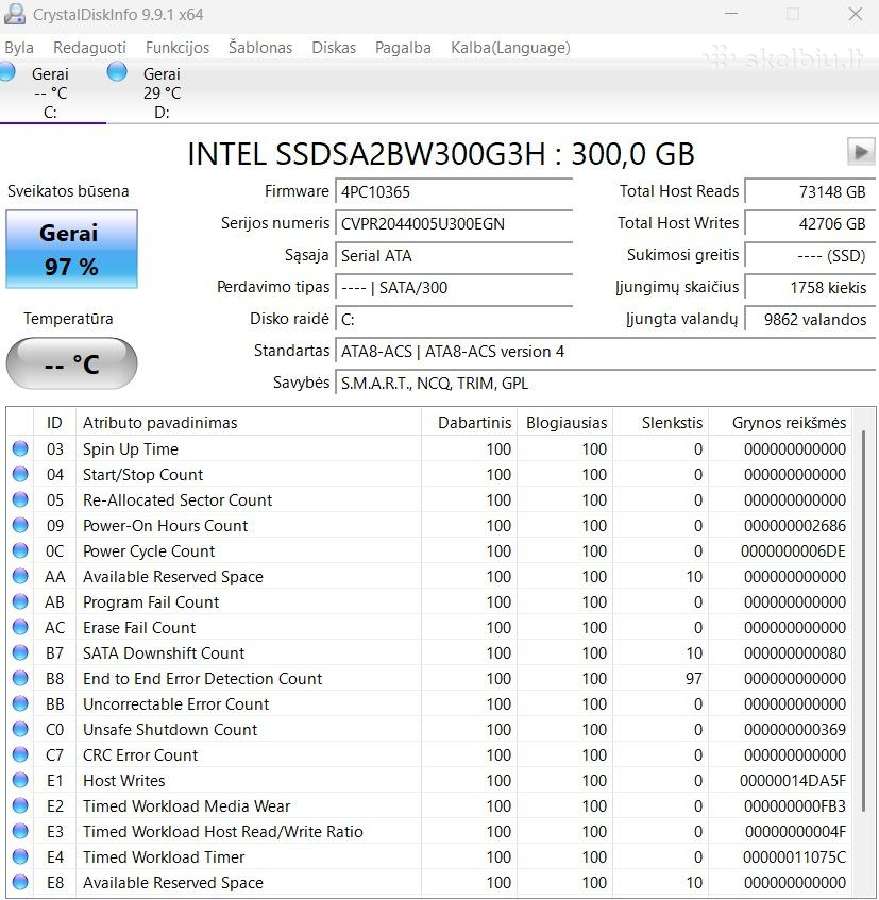
Task: Click status orb for drive D:
Action: pyautogui.click(x=117, y=72)
